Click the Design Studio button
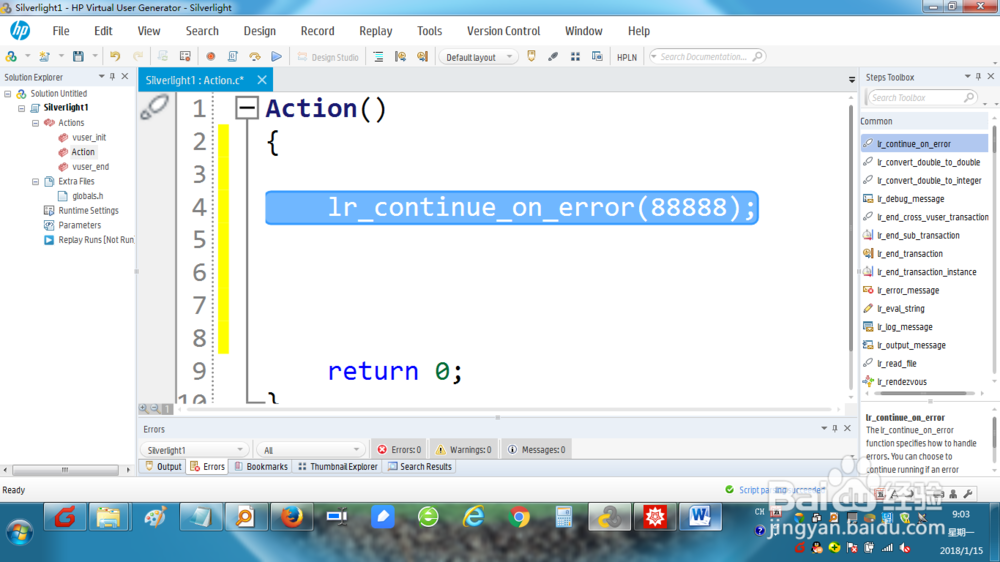1000x562 pixels. coord(328,57)
